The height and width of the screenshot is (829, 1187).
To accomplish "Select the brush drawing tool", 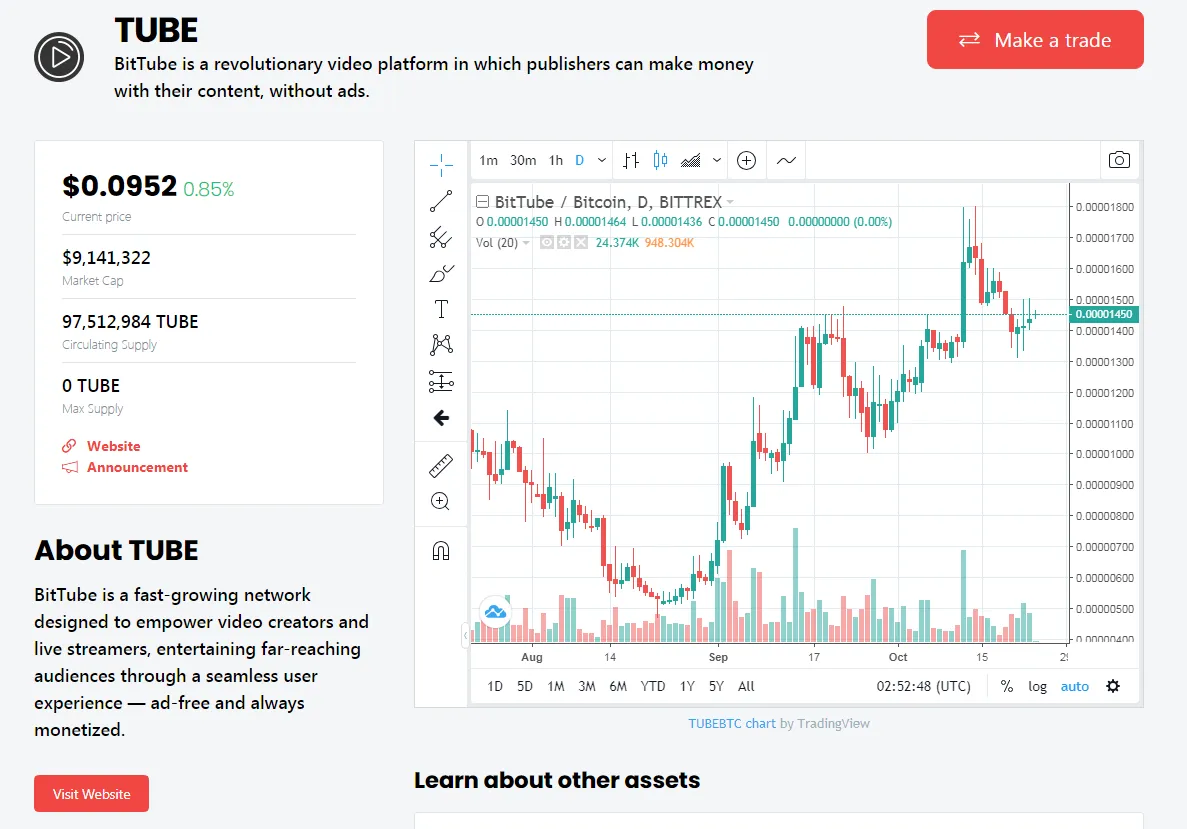I will pos(441,273).
